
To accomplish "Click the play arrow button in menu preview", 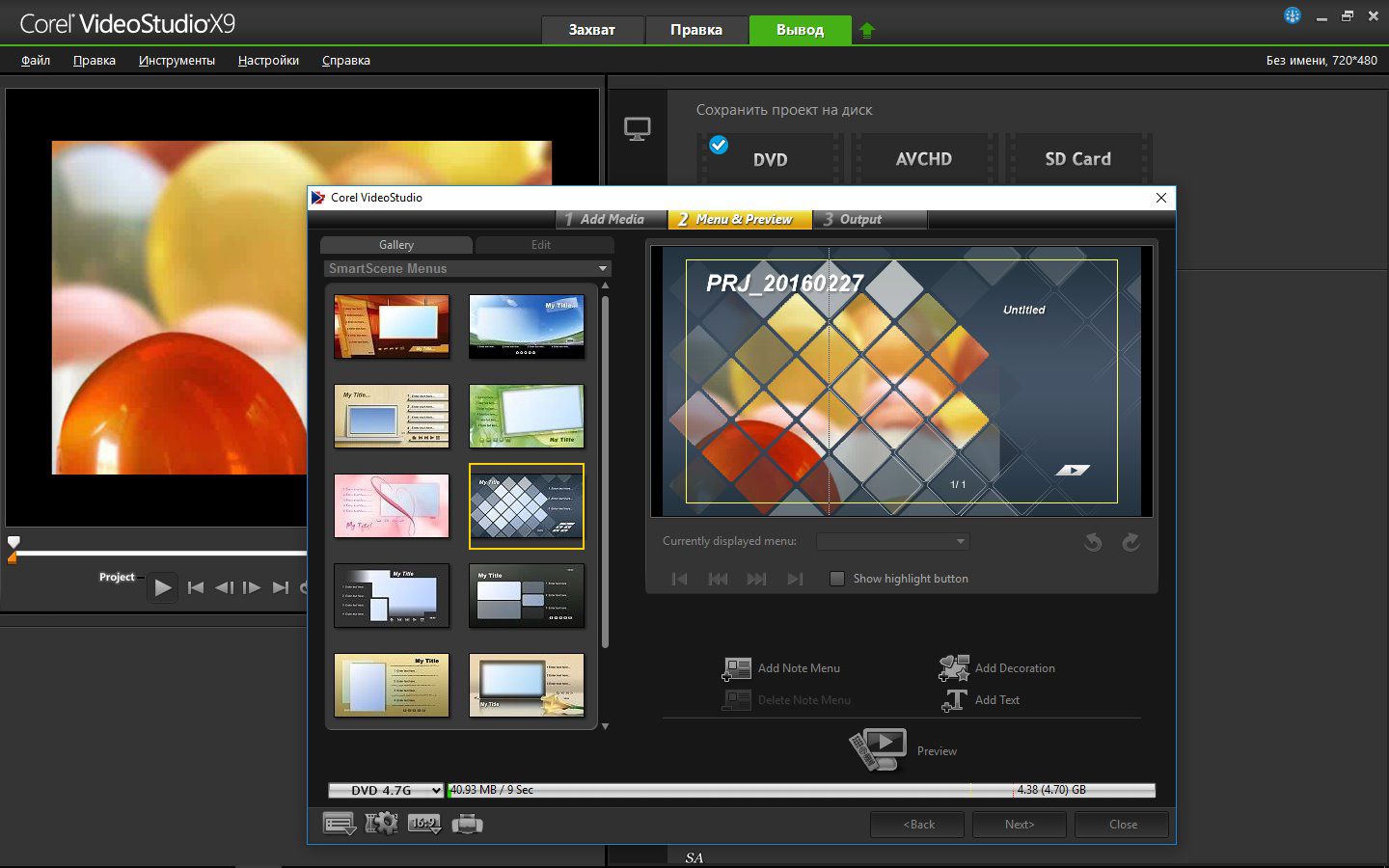I will pos(1073,470).
